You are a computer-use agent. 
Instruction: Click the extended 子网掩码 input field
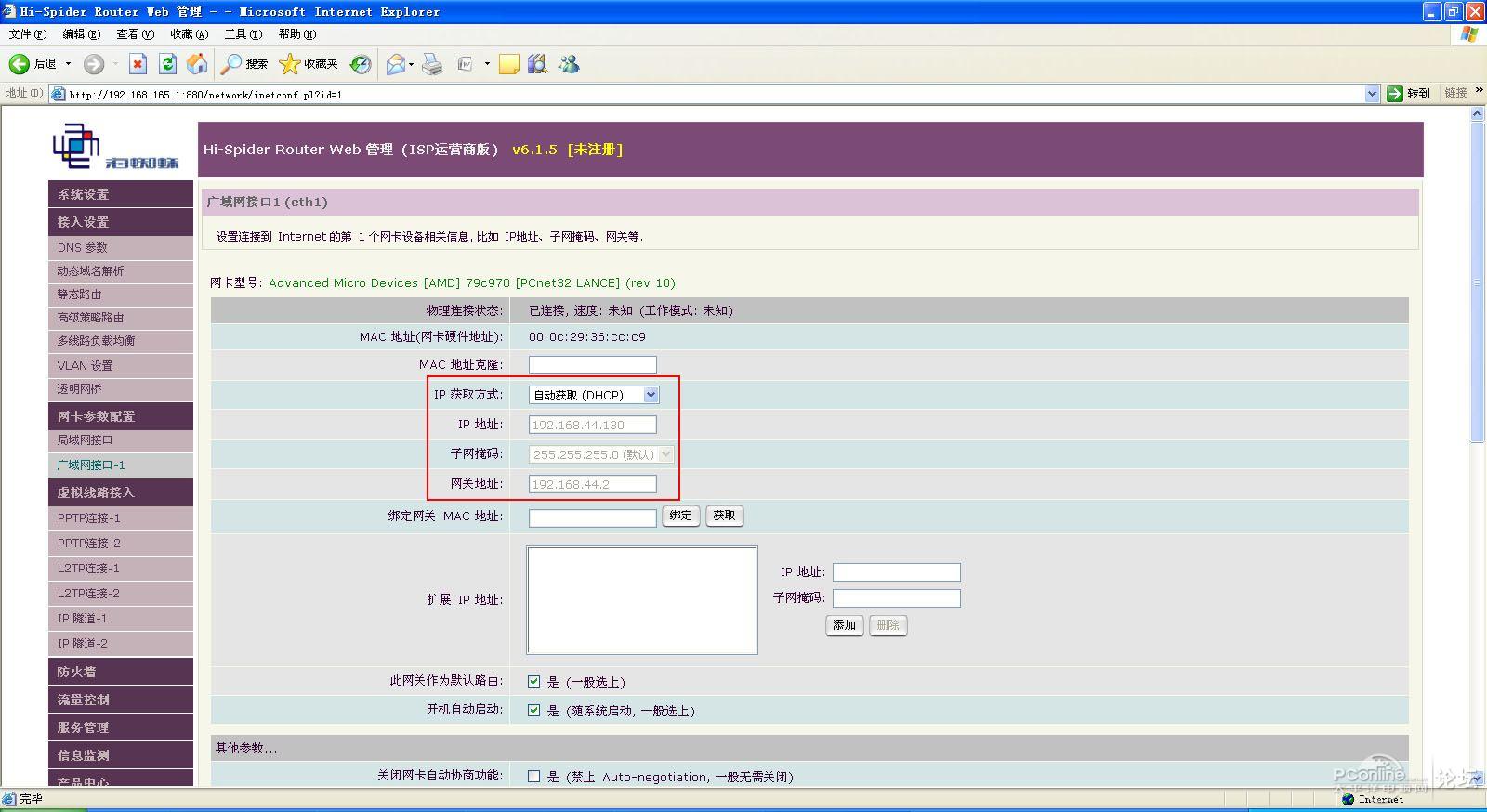click(897, 598)
